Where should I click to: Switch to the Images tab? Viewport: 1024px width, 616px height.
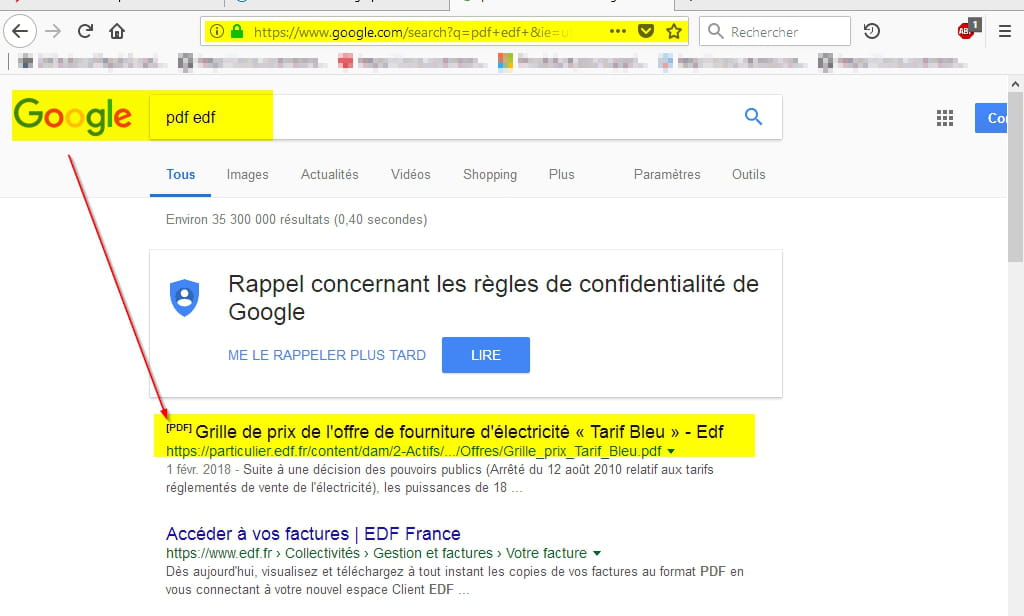point(248,174)
